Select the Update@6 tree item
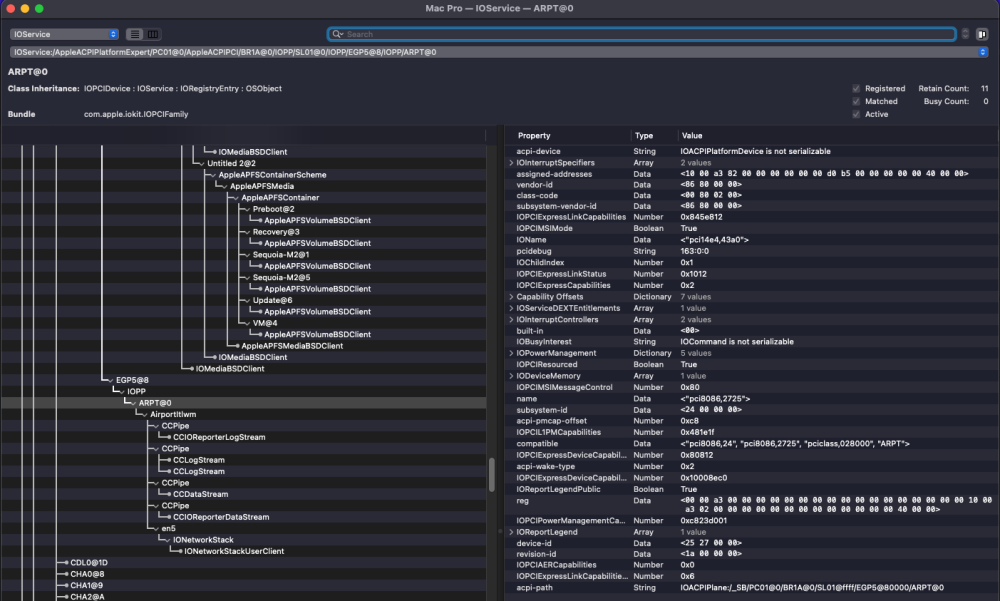The width and height of the screenshot is (1000, 601). click(x=272, y=300)
